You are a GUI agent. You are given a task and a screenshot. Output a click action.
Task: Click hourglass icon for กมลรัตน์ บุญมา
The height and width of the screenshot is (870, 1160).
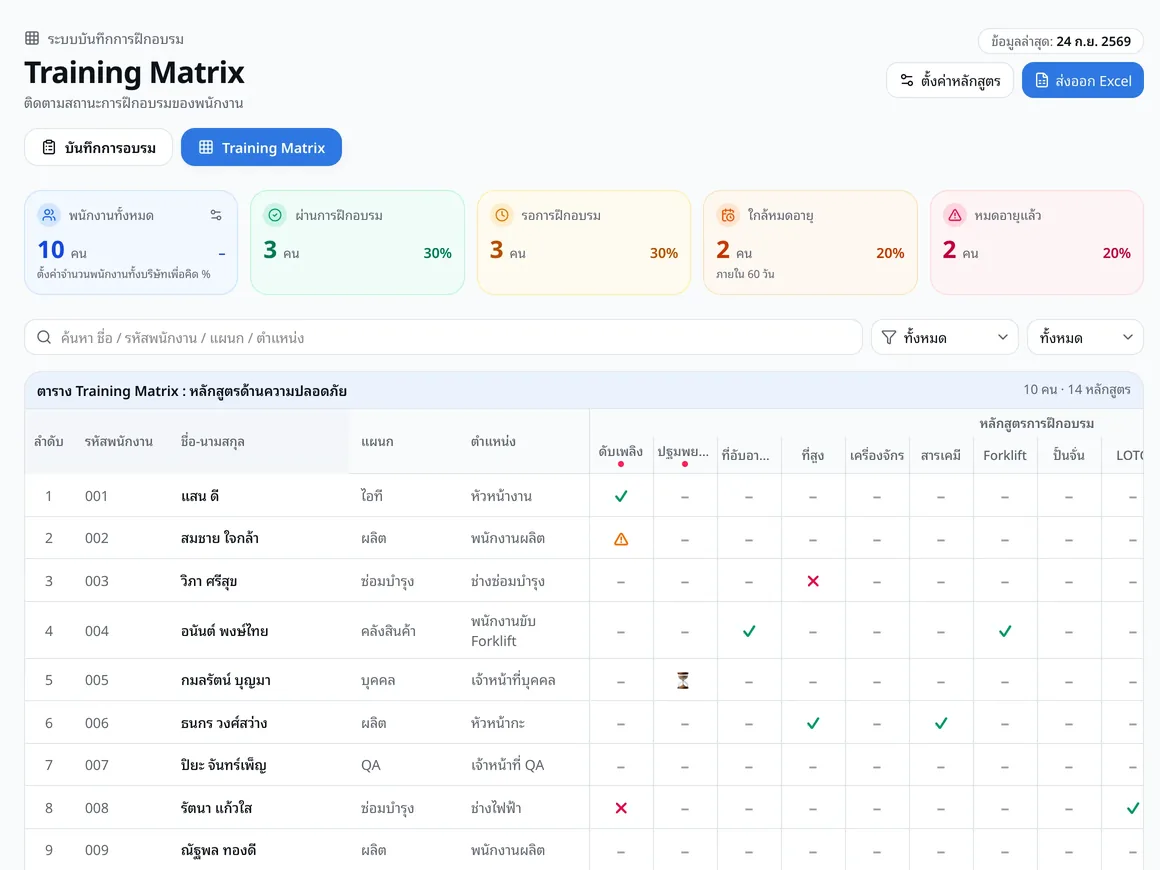[684, 681]
